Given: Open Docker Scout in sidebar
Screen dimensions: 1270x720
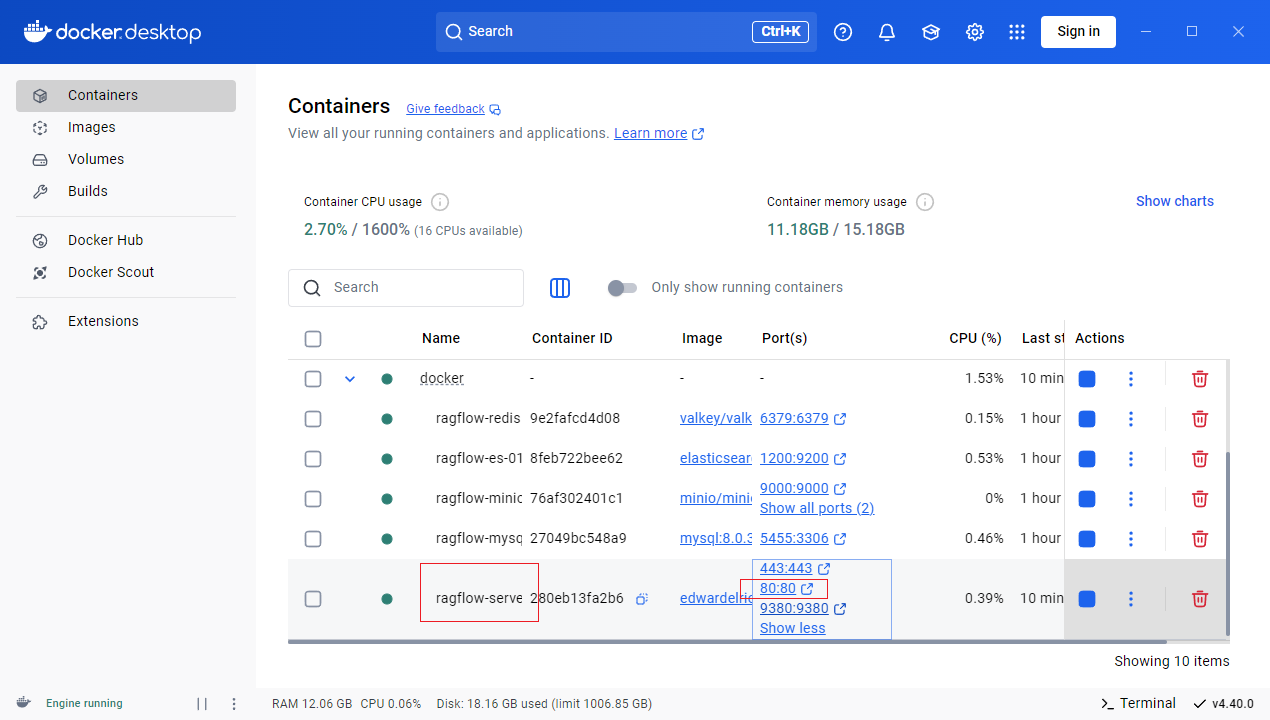Looking at the screenshot, I should tap(126, 273).
